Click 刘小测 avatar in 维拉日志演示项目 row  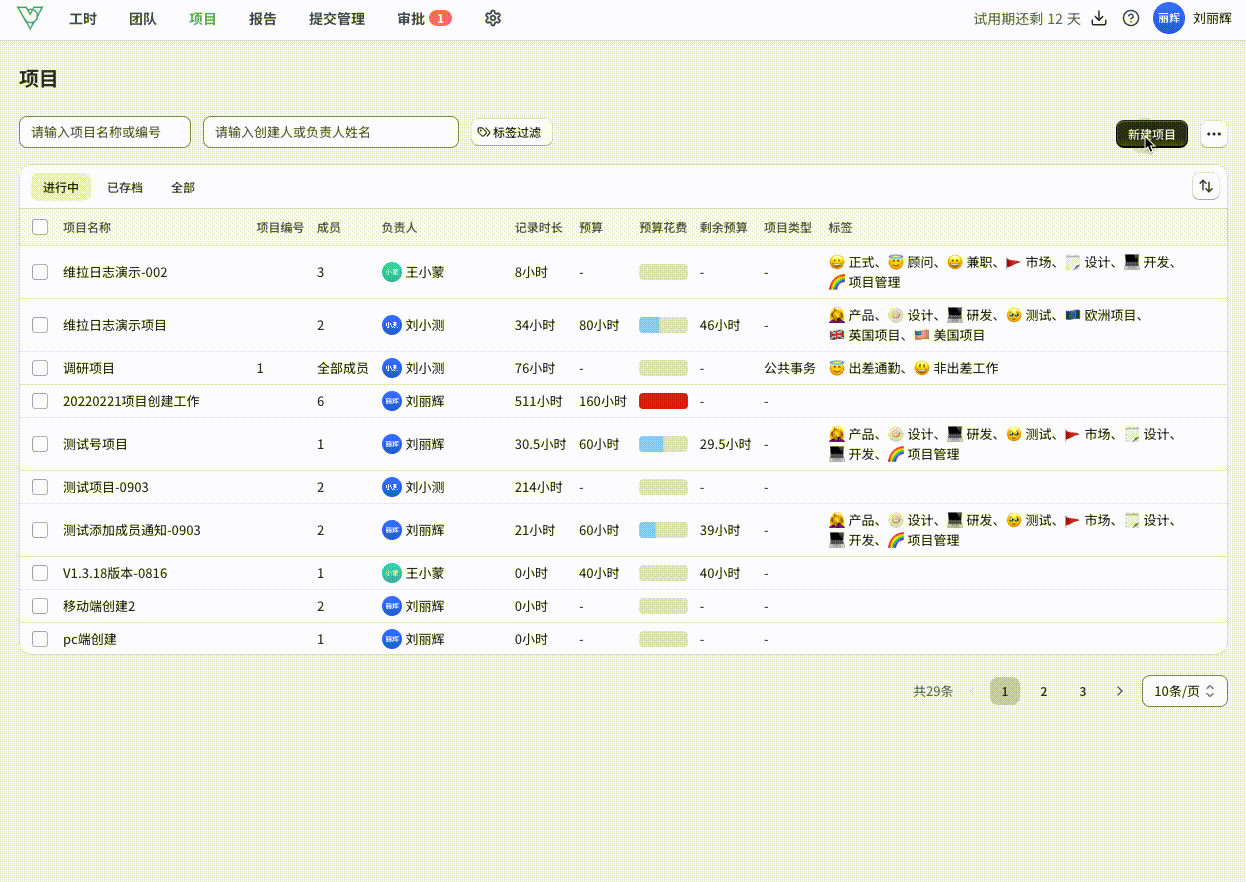point(392,325)
